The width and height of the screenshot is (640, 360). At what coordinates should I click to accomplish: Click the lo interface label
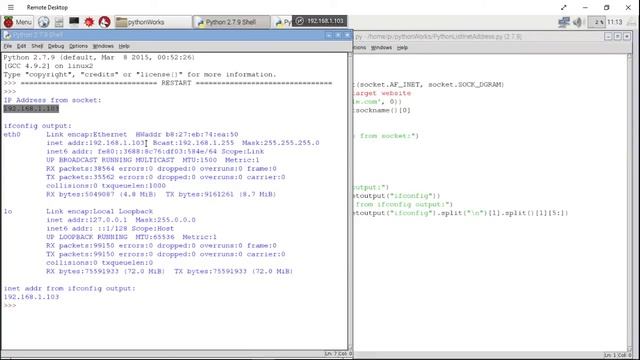click(x=8, y=211)
